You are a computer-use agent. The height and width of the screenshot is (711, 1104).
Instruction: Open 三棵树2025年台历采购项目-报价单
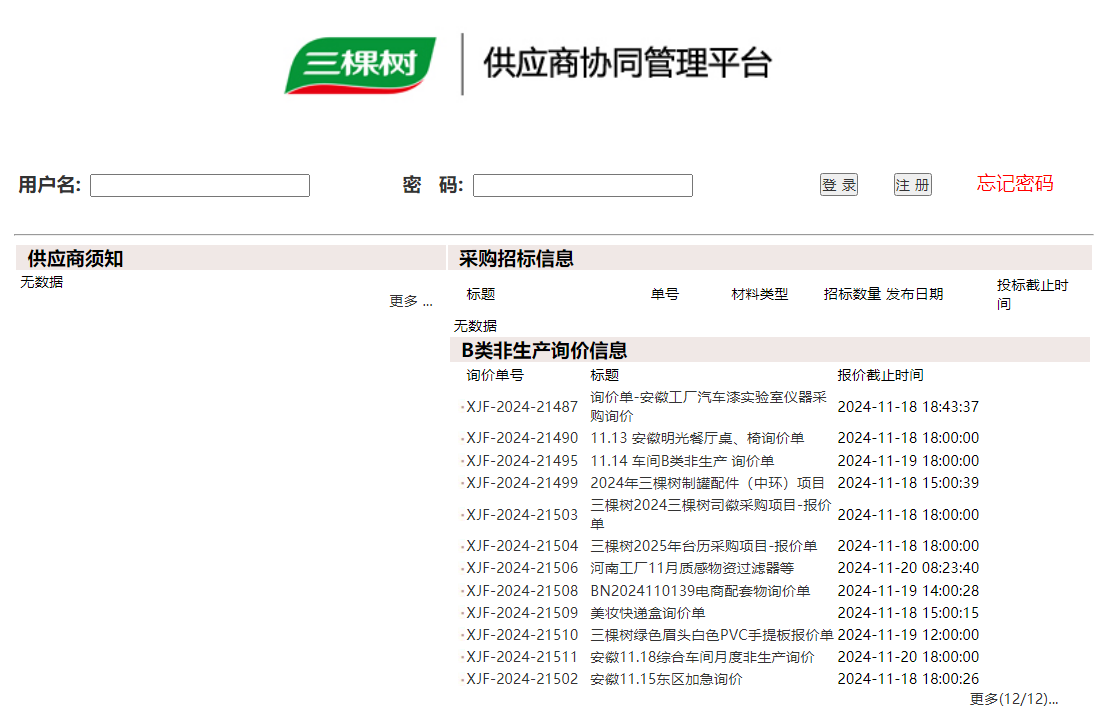point(703,546)
